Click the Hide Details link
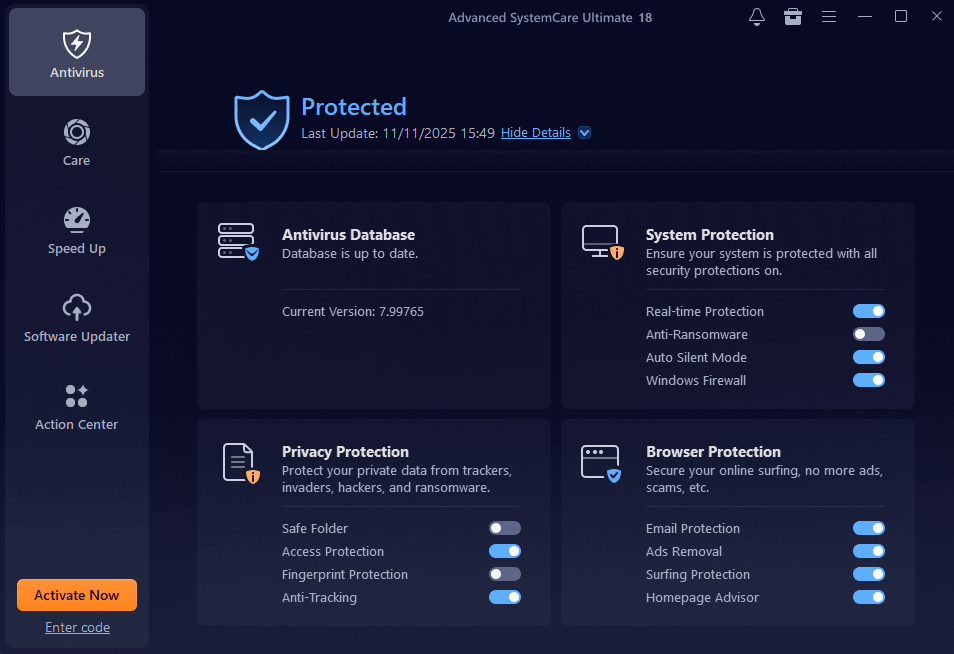954x654 pixels. (x=536, y=133)
